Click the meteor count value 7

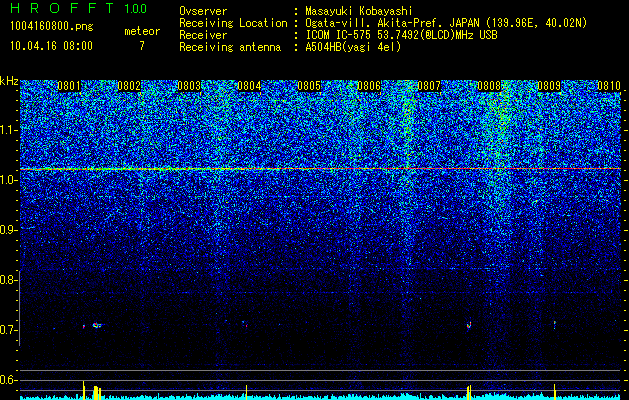[x=142, y=46]
